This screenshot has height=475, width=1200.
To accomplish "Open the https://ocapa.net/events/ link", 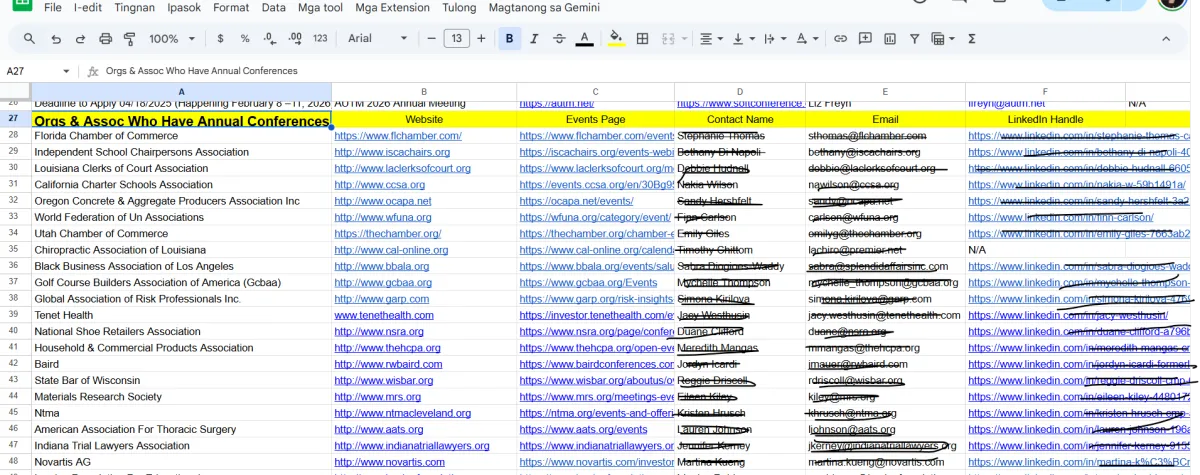I will tap(577, 201).
